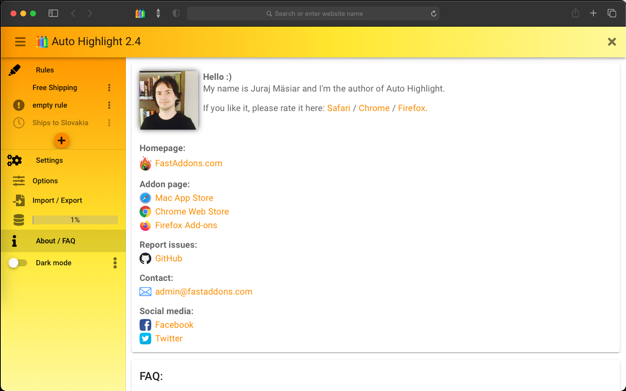This screenshot has height=391, width=626.
Task: Select the empty rule entry
Action: pos(50,105)
